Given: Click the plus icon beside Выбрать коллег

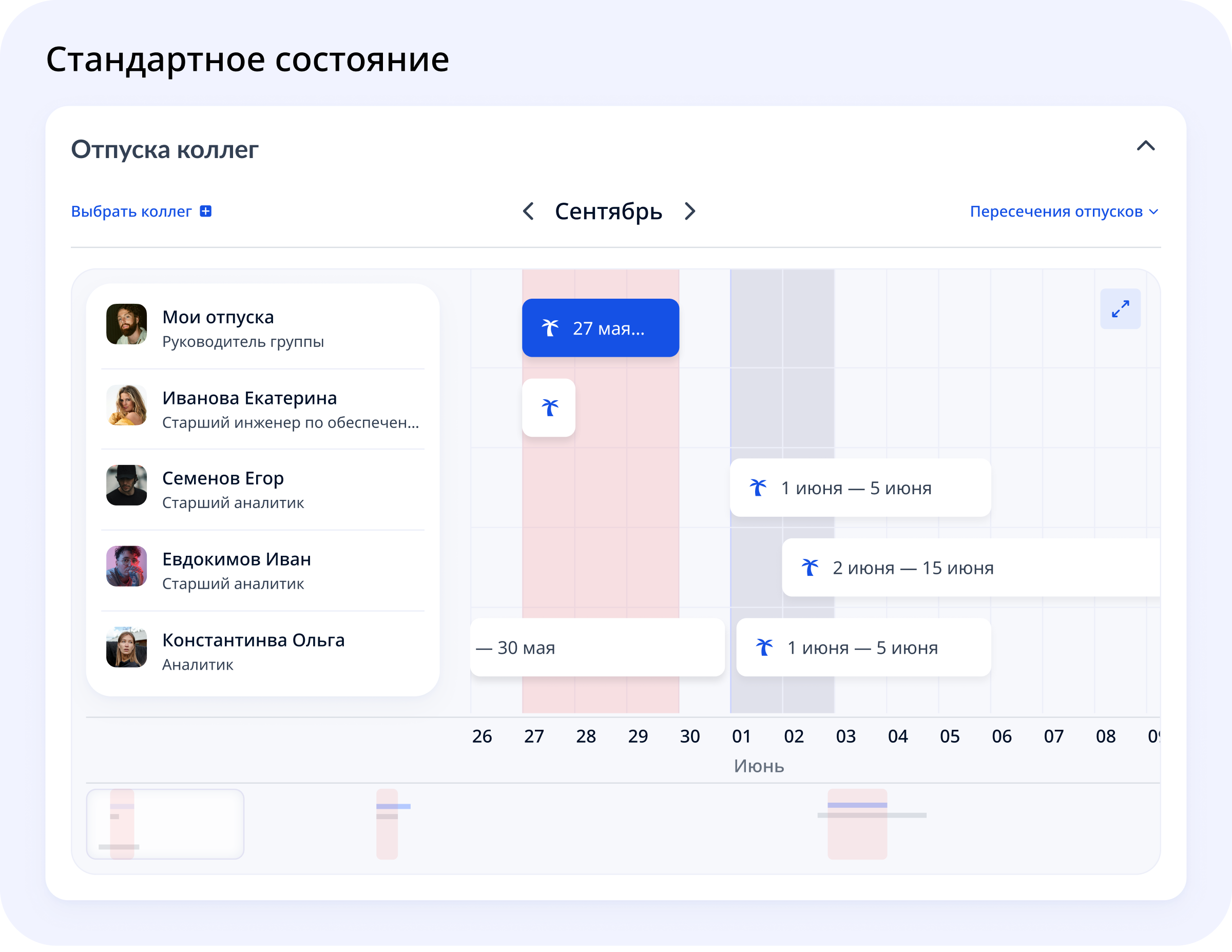Looking at the screenshot, I should [206, 211].
